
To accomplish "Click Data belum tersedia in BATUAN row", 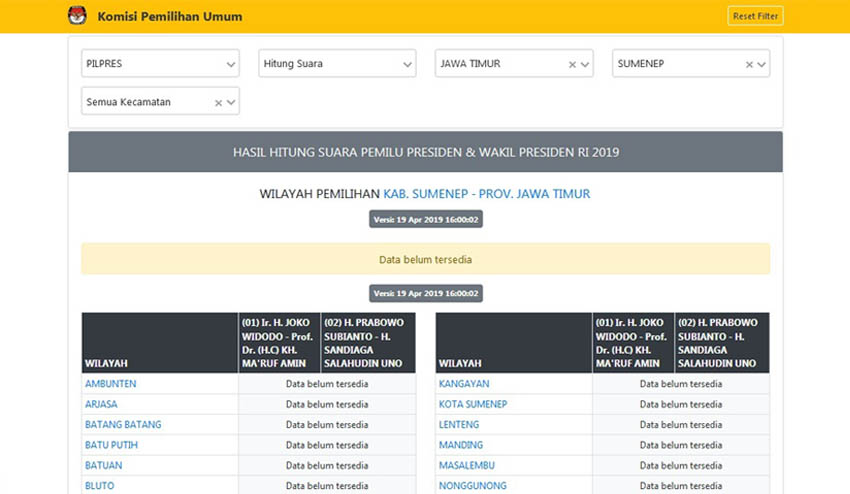I will (327, 466).
